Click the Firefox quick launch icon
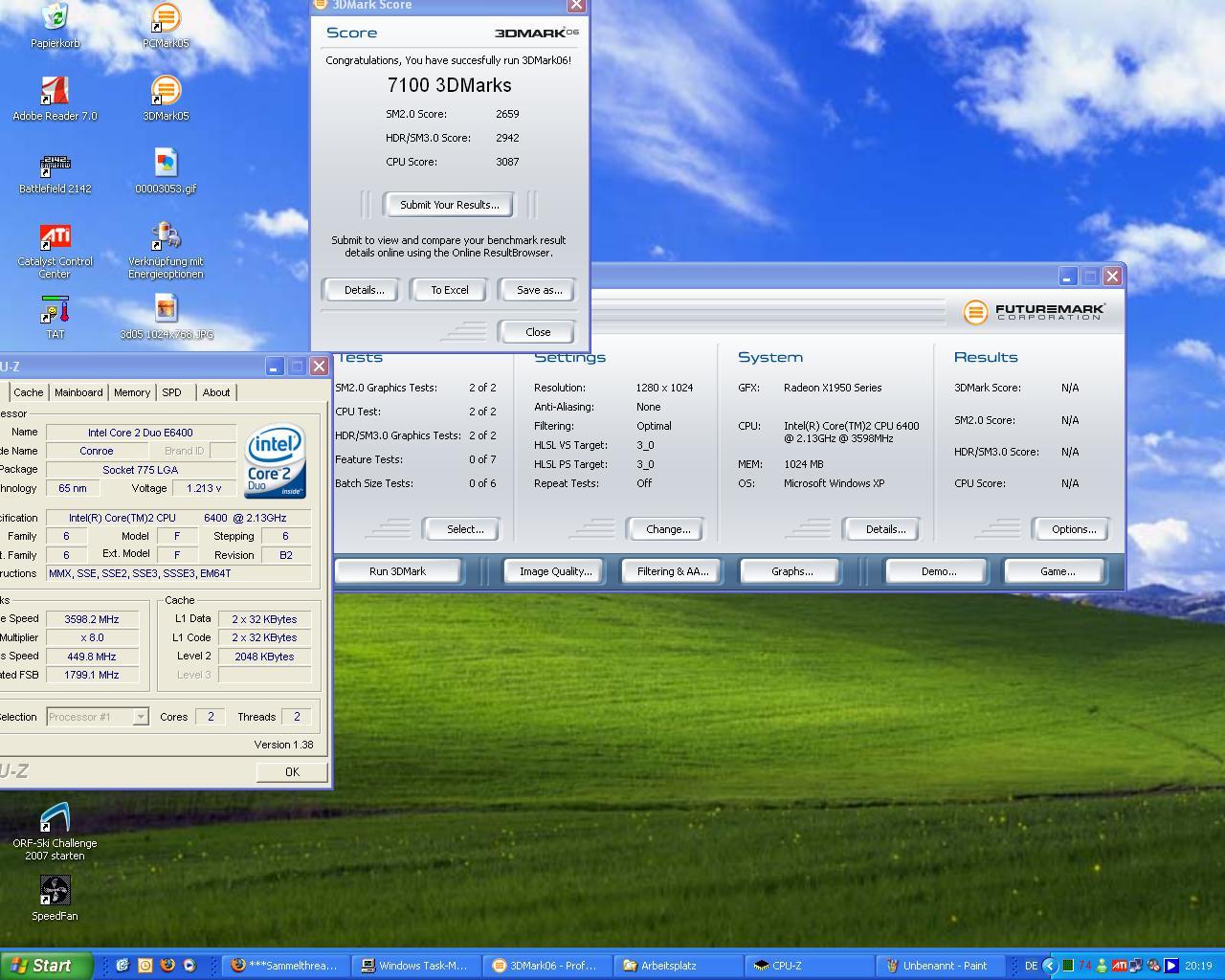Viewport: 1225px width, 980px height. [167, 966]
